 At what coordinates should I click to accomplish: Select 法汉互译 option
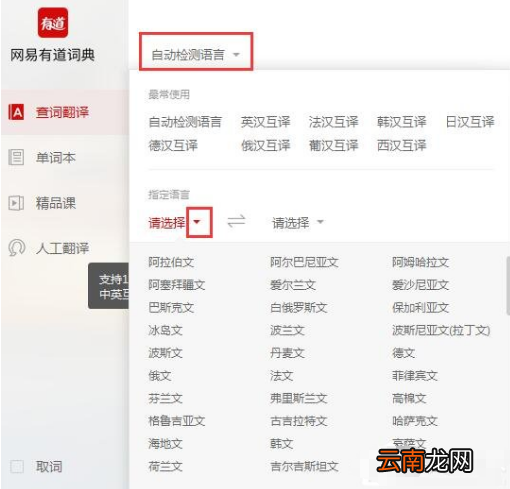click(x=333, y=122)
